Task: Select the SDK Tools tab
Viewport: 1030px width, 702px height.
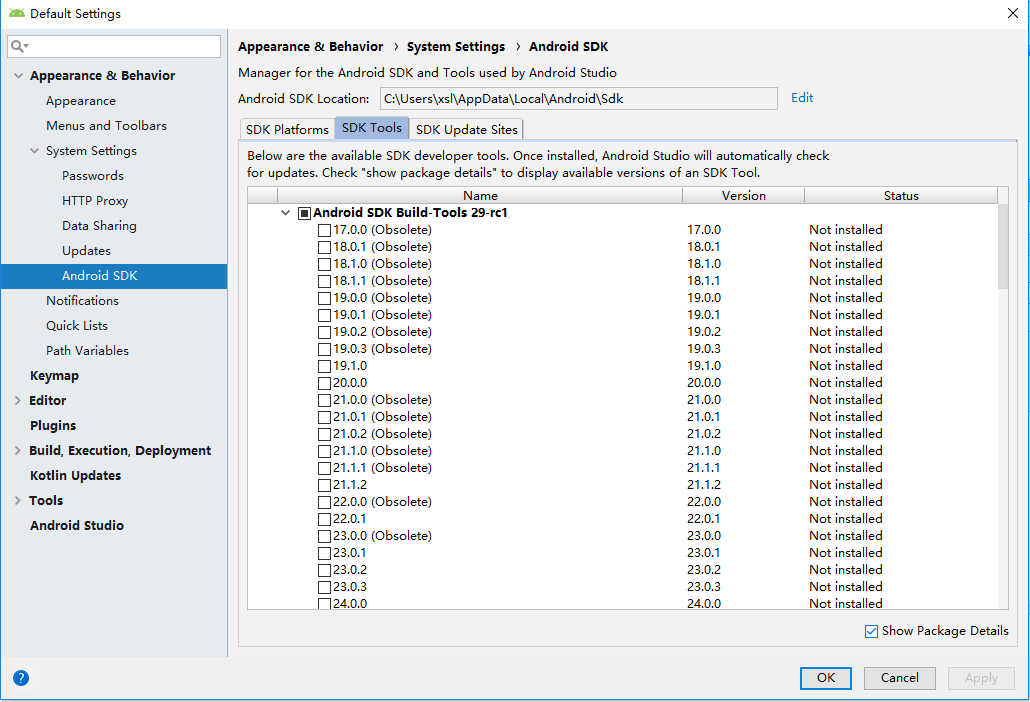Action: coord(372,128)
